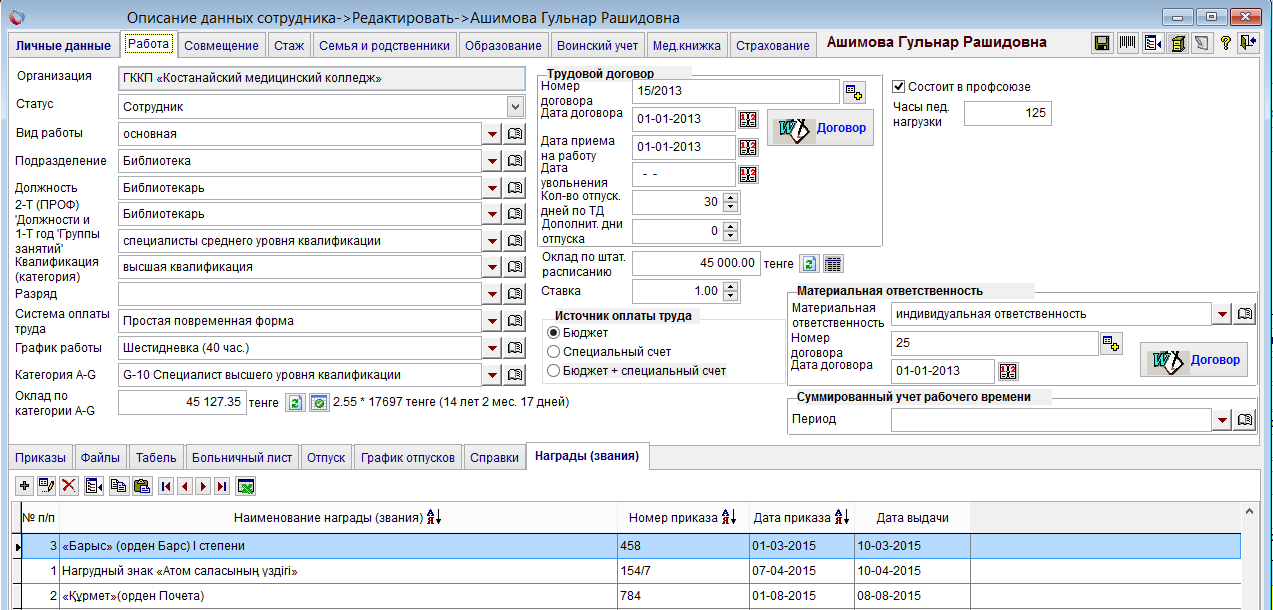Switch to Личные данные tab
Viewport: 1273px width, 610px height.
coord(63,45)
